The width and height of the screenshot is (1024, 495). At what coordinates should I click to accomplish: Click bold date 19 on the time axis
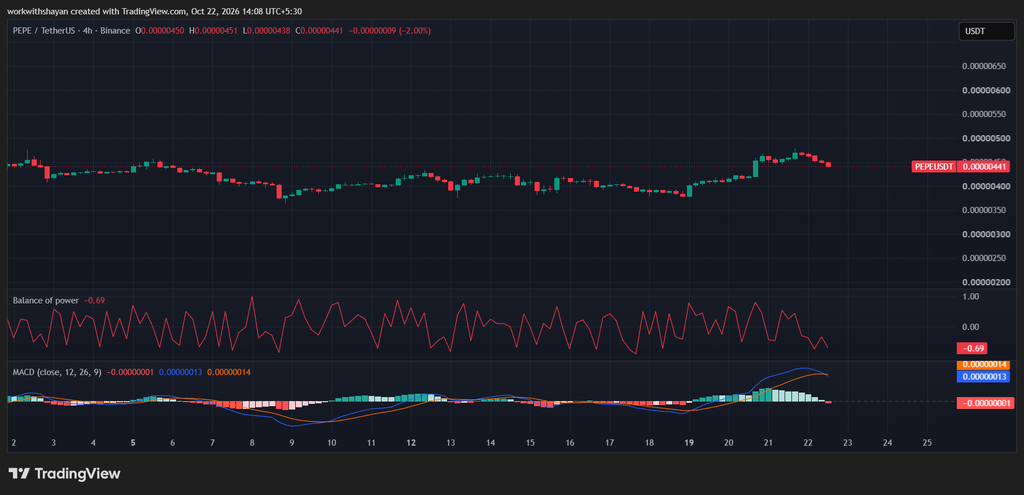pyautogui.click(x=689, y=443)
